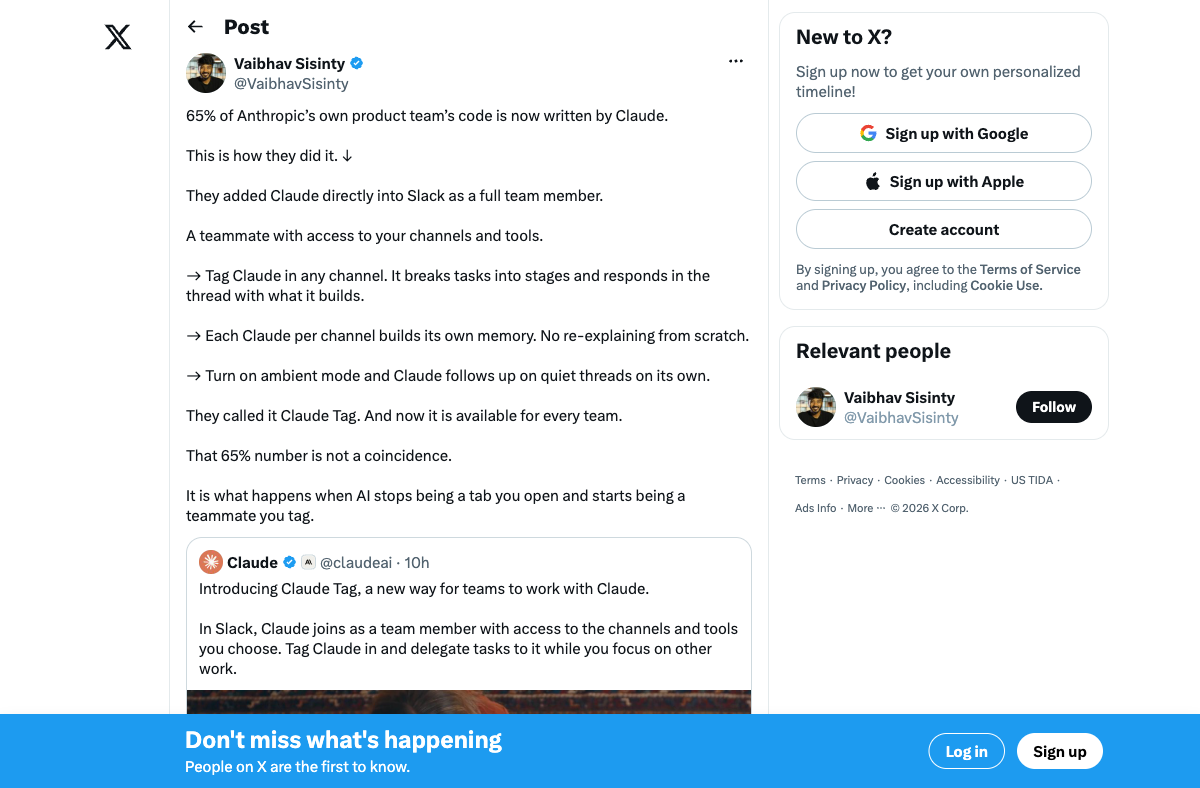
Task: Open the Terms of Service link
Action: pos(1030,269)
